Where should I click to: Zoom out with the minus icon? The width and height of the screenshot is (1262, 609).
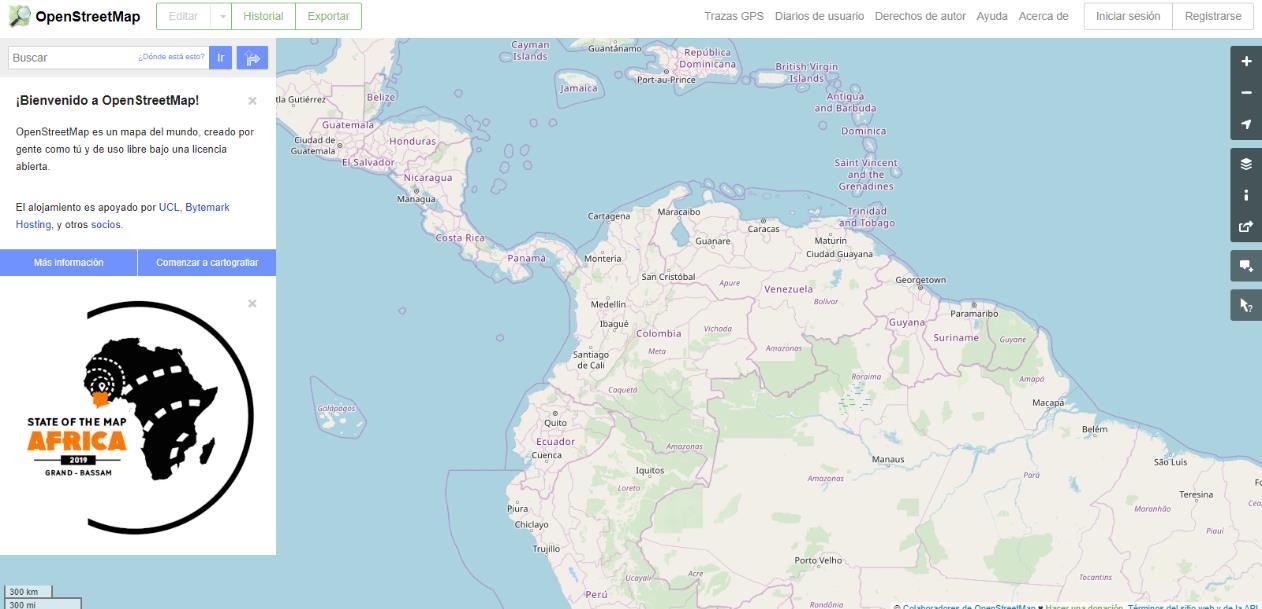point(1246,93)
